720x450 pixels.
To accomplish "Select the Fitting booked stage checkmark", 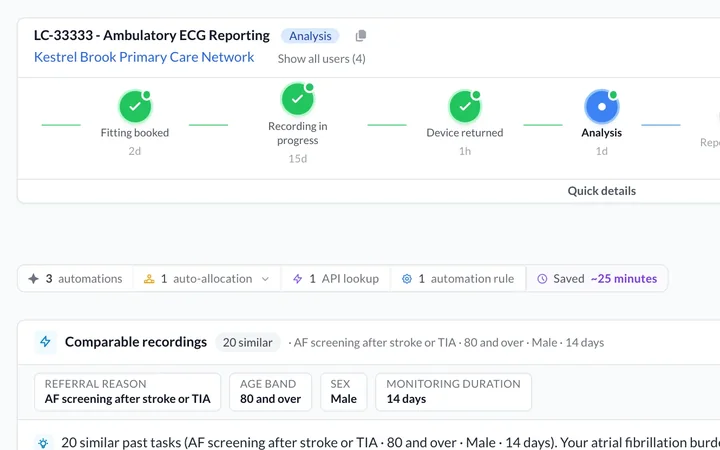I will click(135, 107).
